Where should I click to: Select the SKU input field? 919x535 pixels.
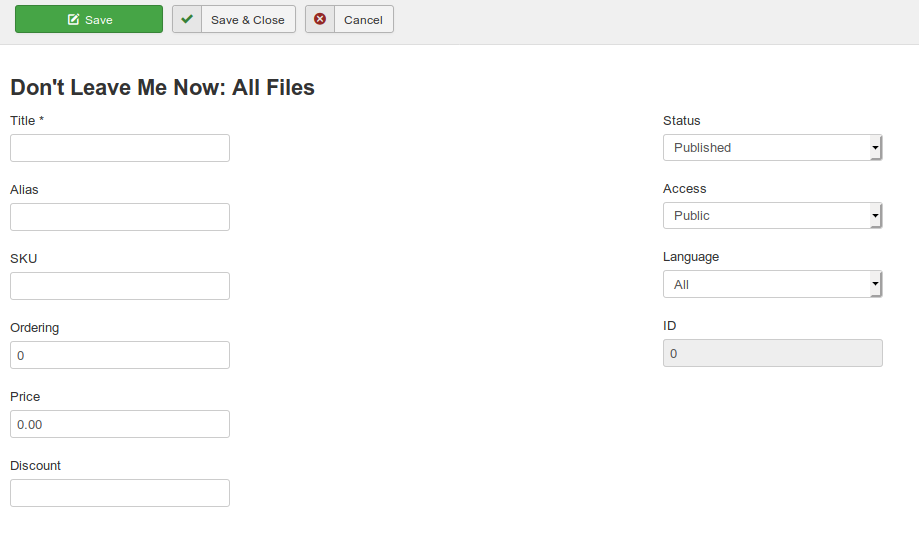(x=120, y=286)
